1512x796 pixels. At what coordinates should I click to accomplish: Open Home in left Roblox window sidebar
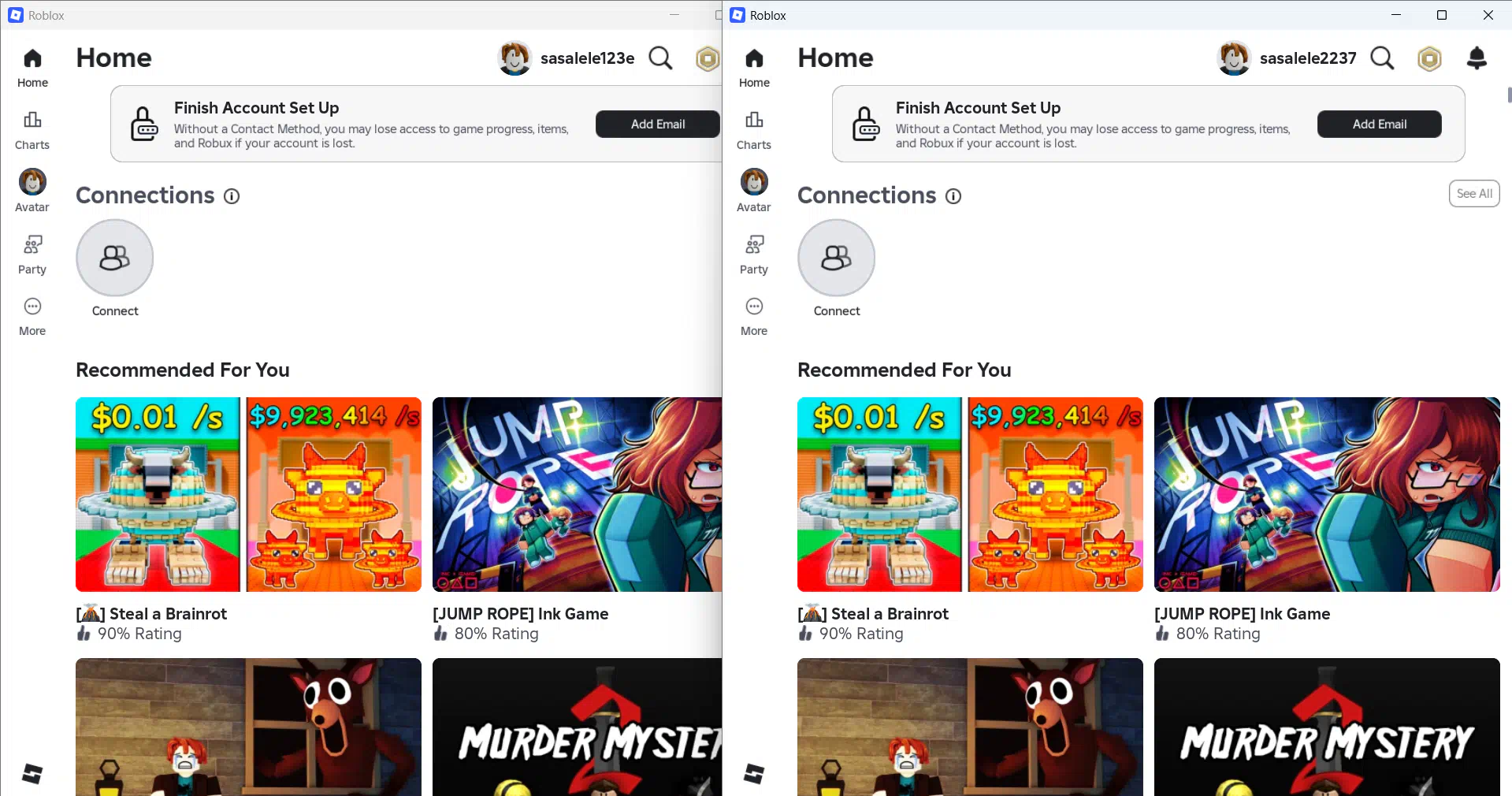pos(32,68)
